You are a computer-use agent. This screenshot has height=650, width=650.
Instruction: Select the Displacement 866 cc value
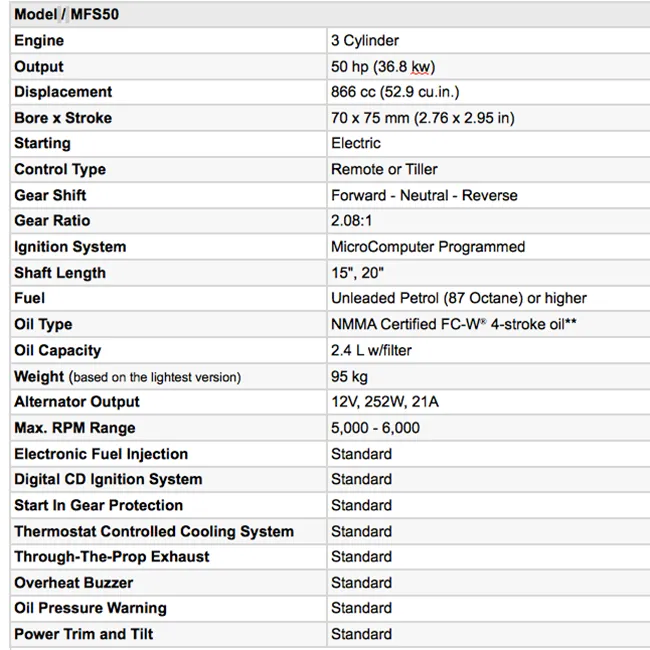pyautogui.click(x=395, y=92)
